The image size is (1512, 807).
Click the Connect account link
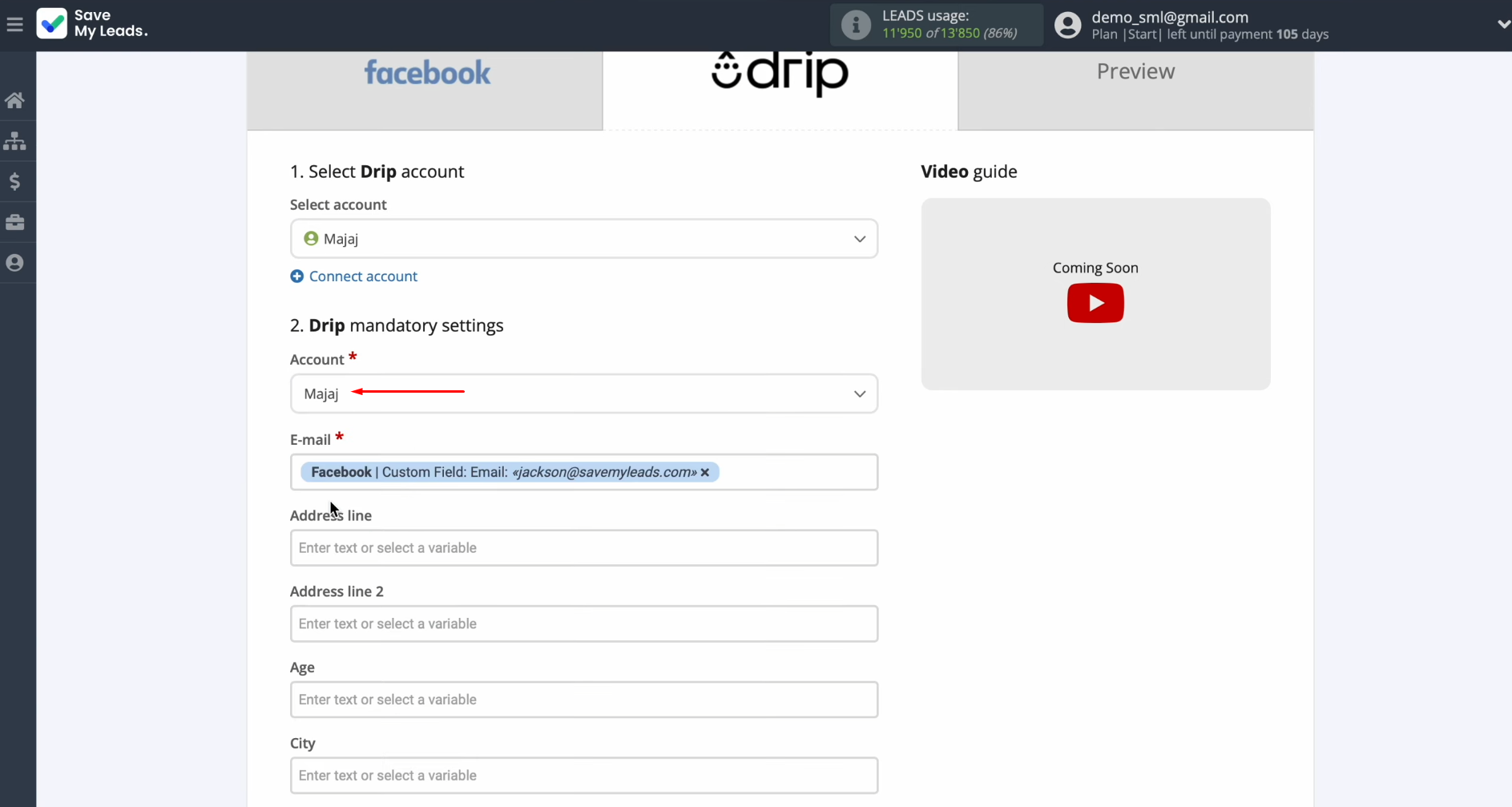(x=363, y=276)
